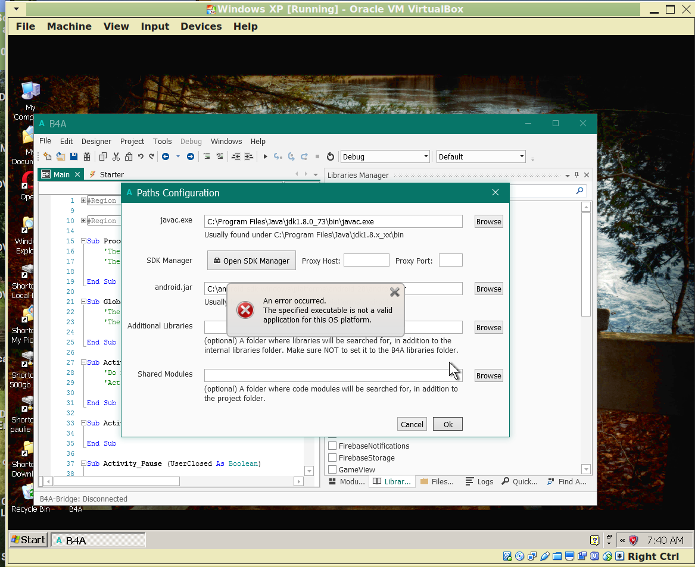The height and width of the screenshot is (567, 695).
Task: Click the Proxy Host input field
Action: pos(367,260)
